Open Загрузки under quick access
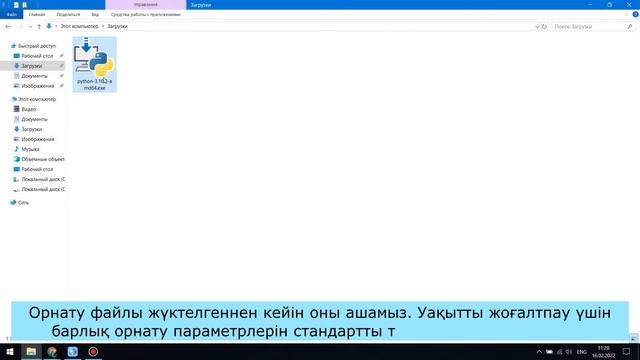640x360 pixels. tap(31, 66)
